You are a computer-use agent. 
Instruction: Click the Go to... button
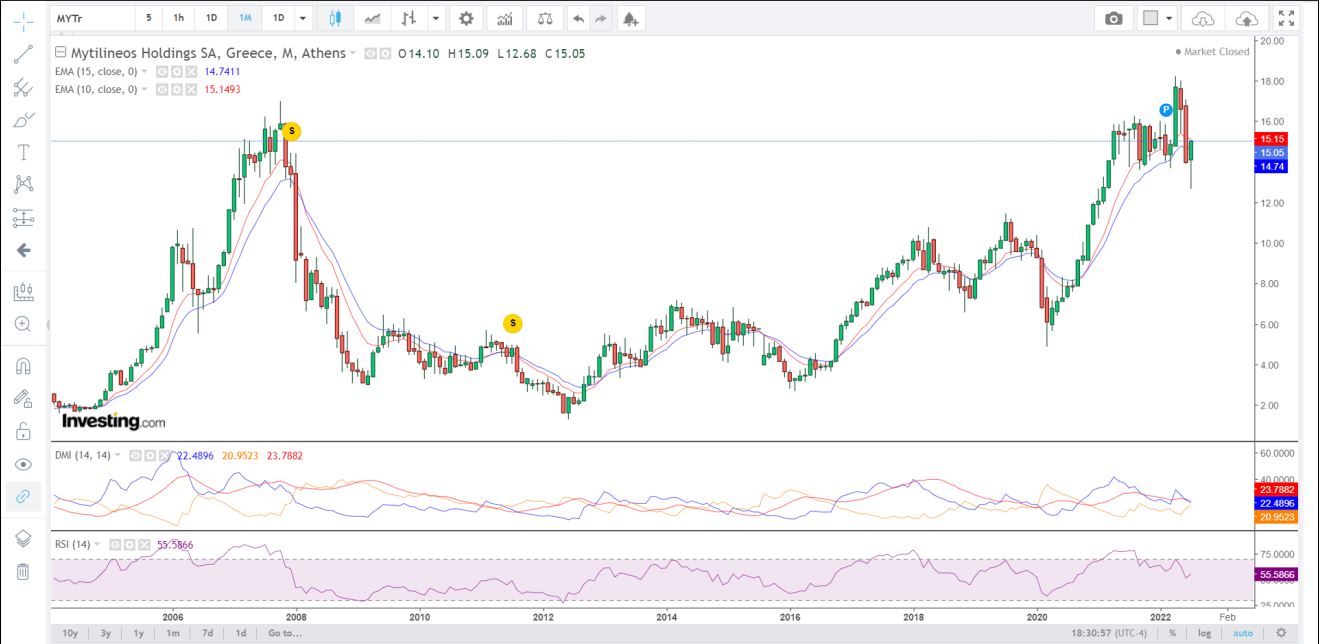pos(285,633)
